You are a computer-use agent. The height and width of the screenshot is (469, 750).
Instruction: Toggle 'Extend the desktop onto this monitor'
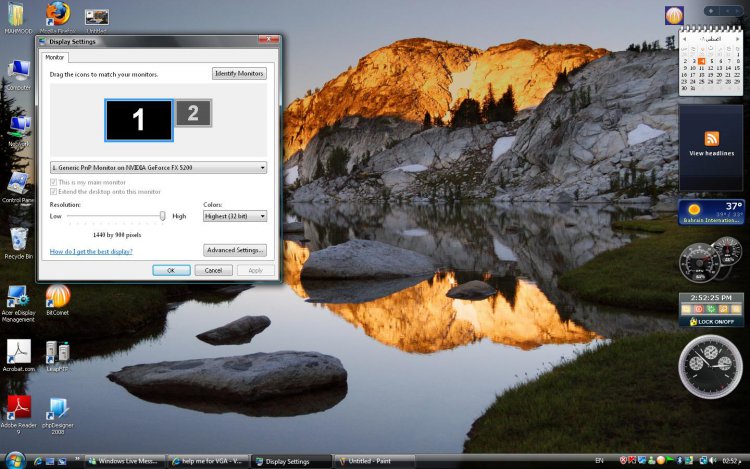point(53,192)
